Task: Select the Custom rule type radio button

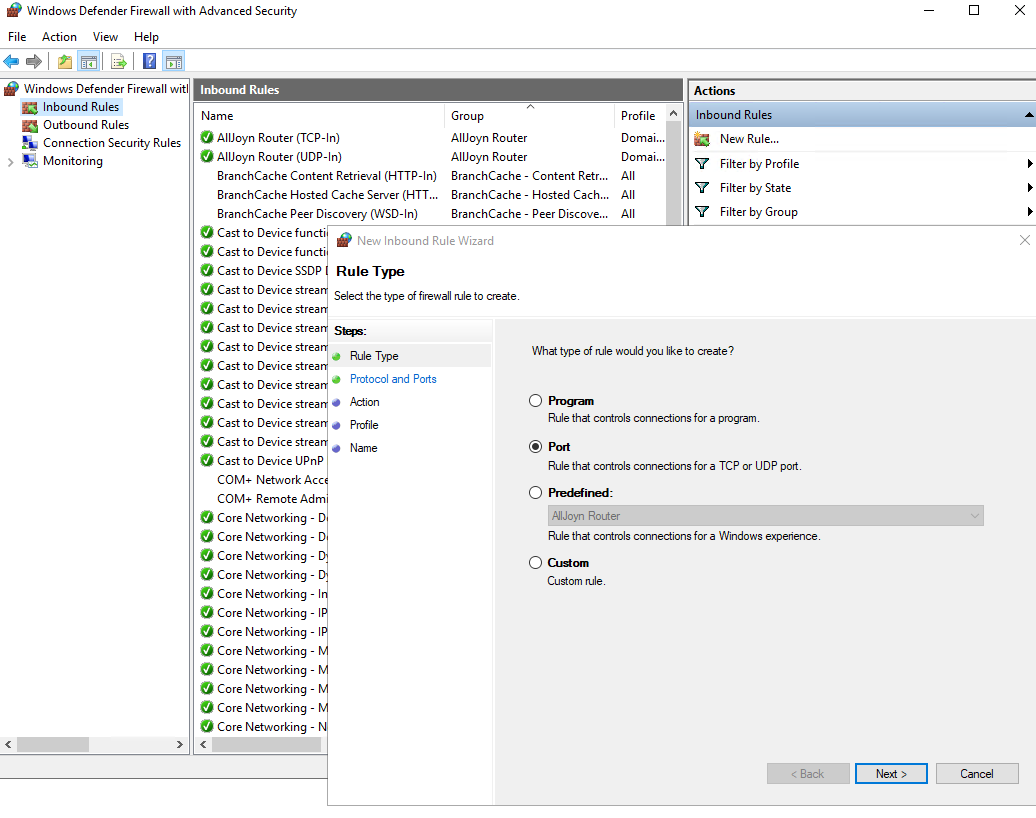Action: tap(535, 562)
